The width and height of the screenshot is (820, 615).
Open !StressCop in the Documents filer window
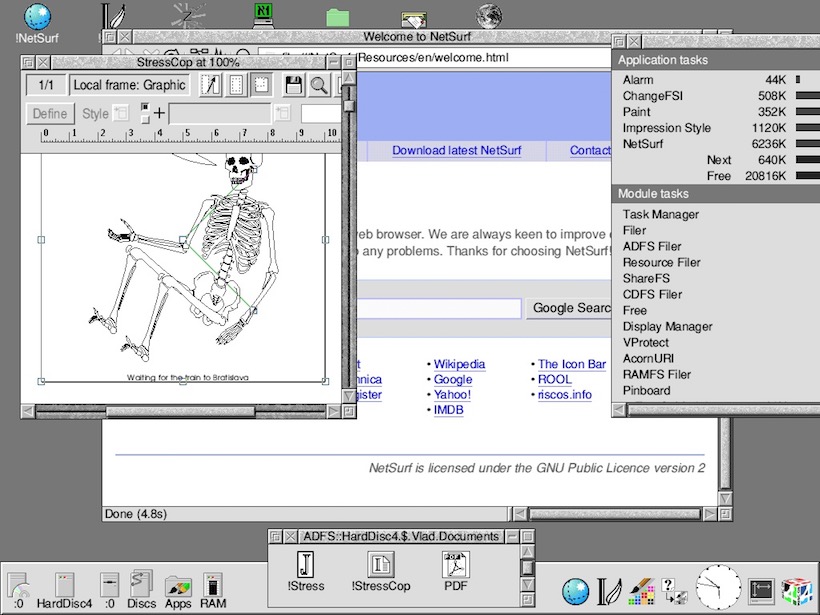[x=381, y=571]
